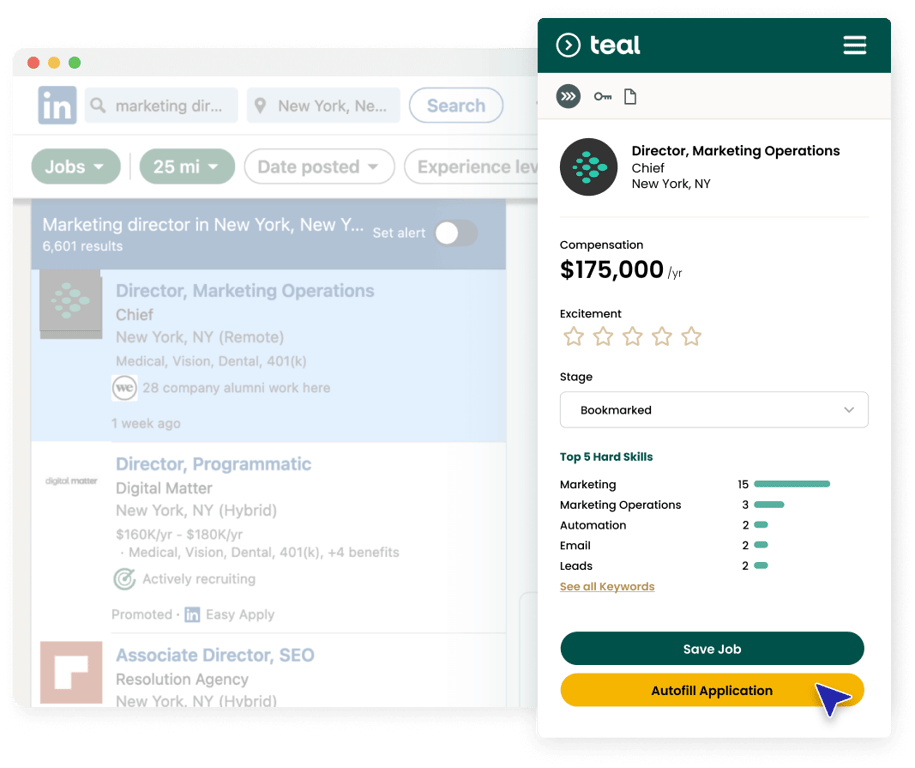
Task: Open the Experience level filter dropdown
Action: 472,166
